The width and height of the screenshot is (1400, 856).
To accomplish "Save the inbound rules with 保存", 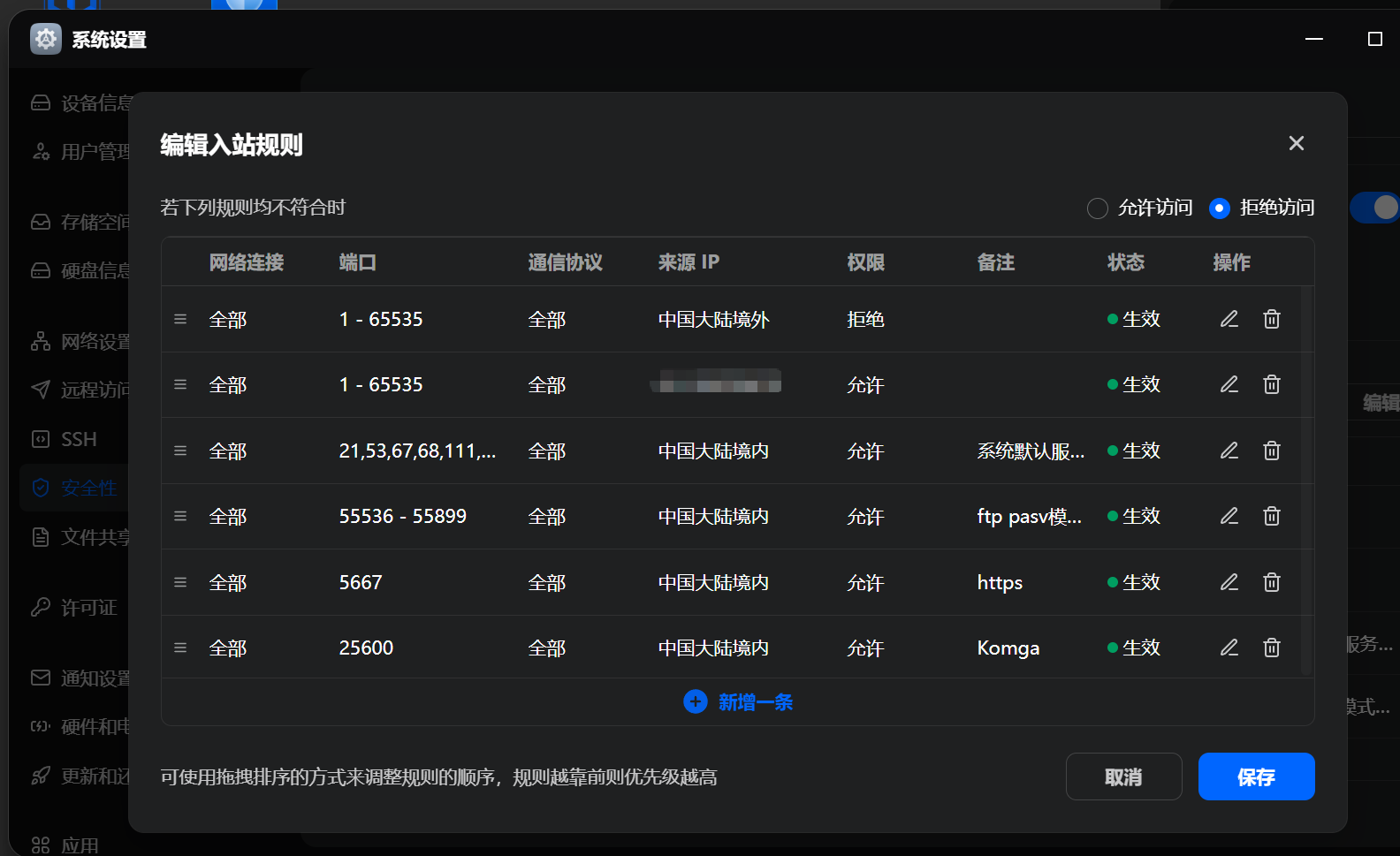I will coord(1256,776).
